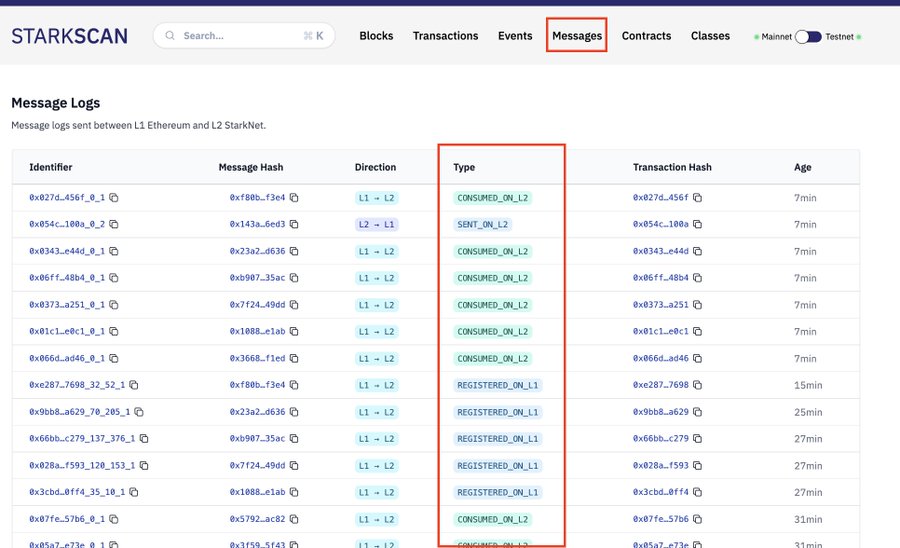Open message hash 0x143a…6ed3
The width and height of the screenshot is (900, 548).
coord(257,224)
